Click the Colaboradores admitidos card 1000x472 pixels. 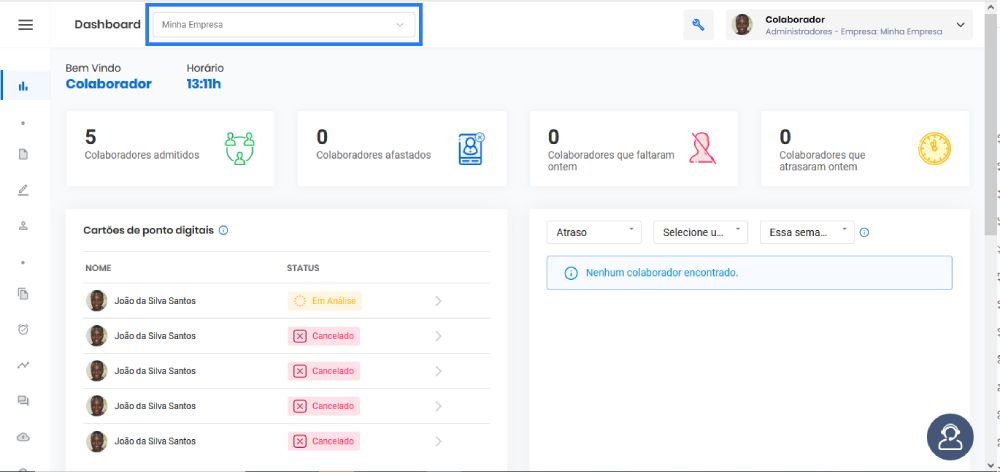pos(170,149)
